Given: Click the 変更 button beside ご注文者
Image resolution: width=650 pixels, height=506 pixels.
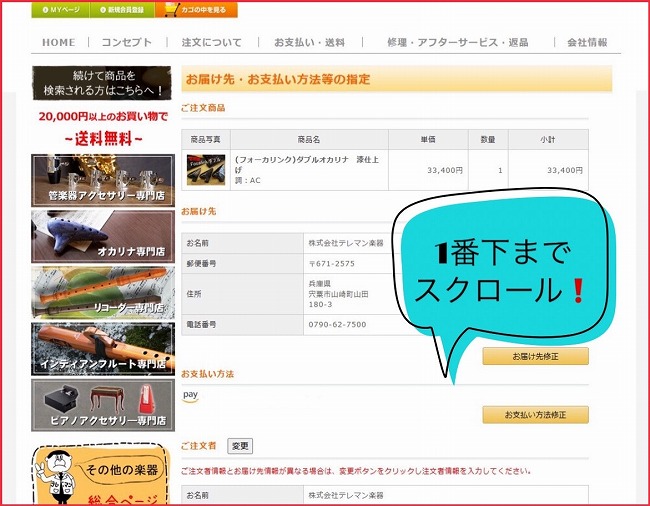Looking at the screenshot, I should pos(240,446).
